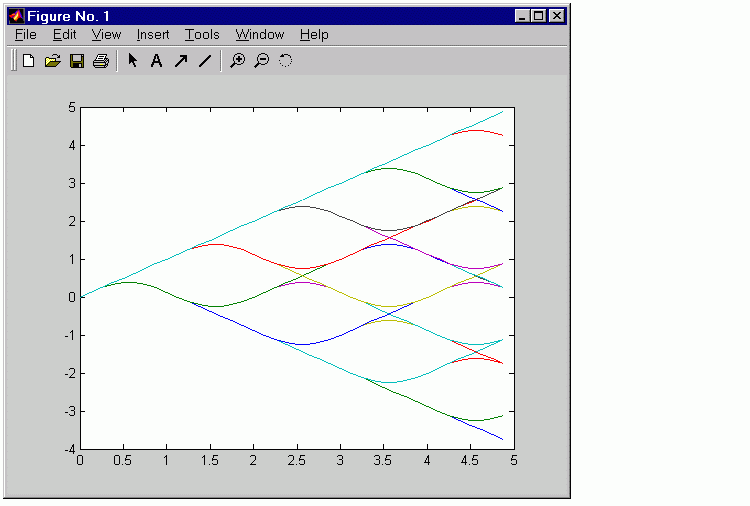Toggle Zoom Out magnifier mode

click(x=261, y=61)
